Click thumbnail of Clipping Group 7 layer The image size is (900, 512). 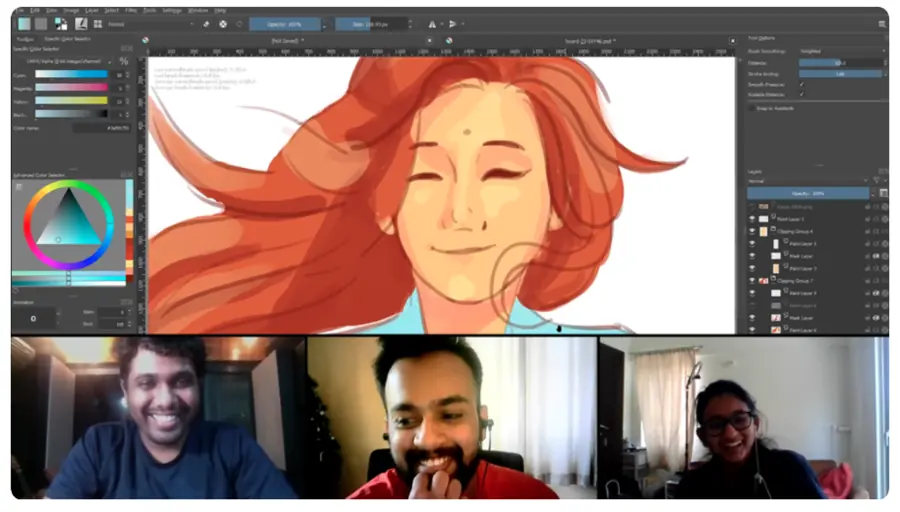pos(763,281)
